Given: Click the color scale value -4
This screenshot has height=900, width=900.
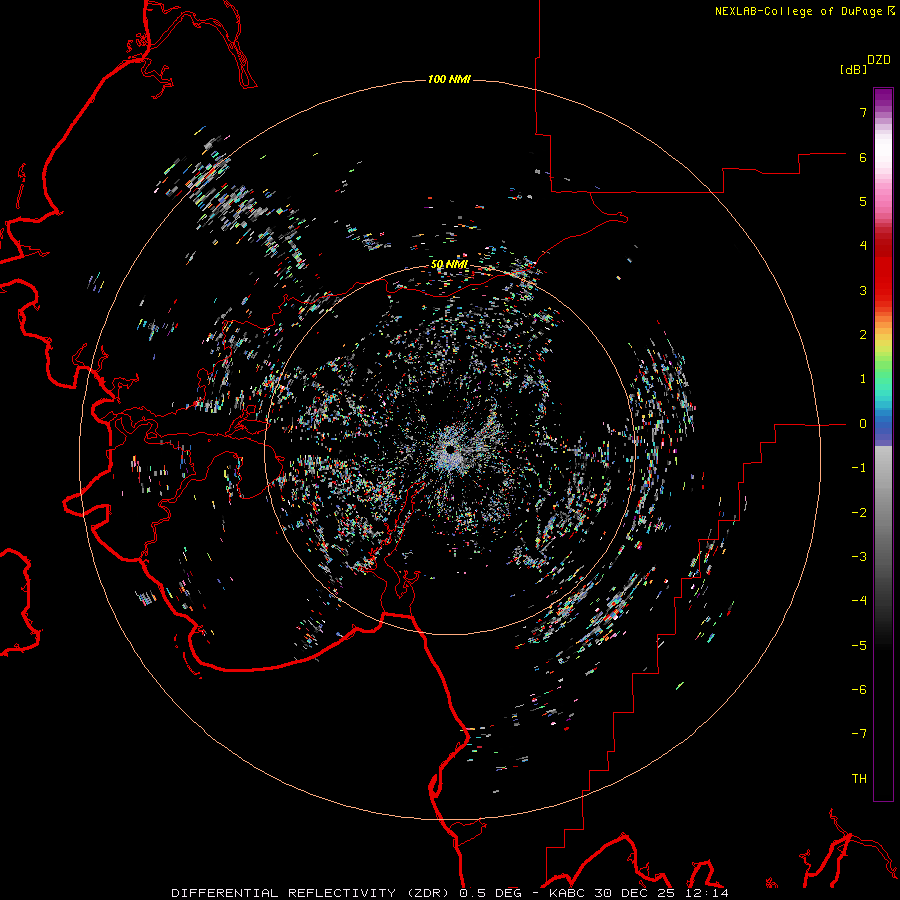Looking at the screenshot, I should 859,601.
